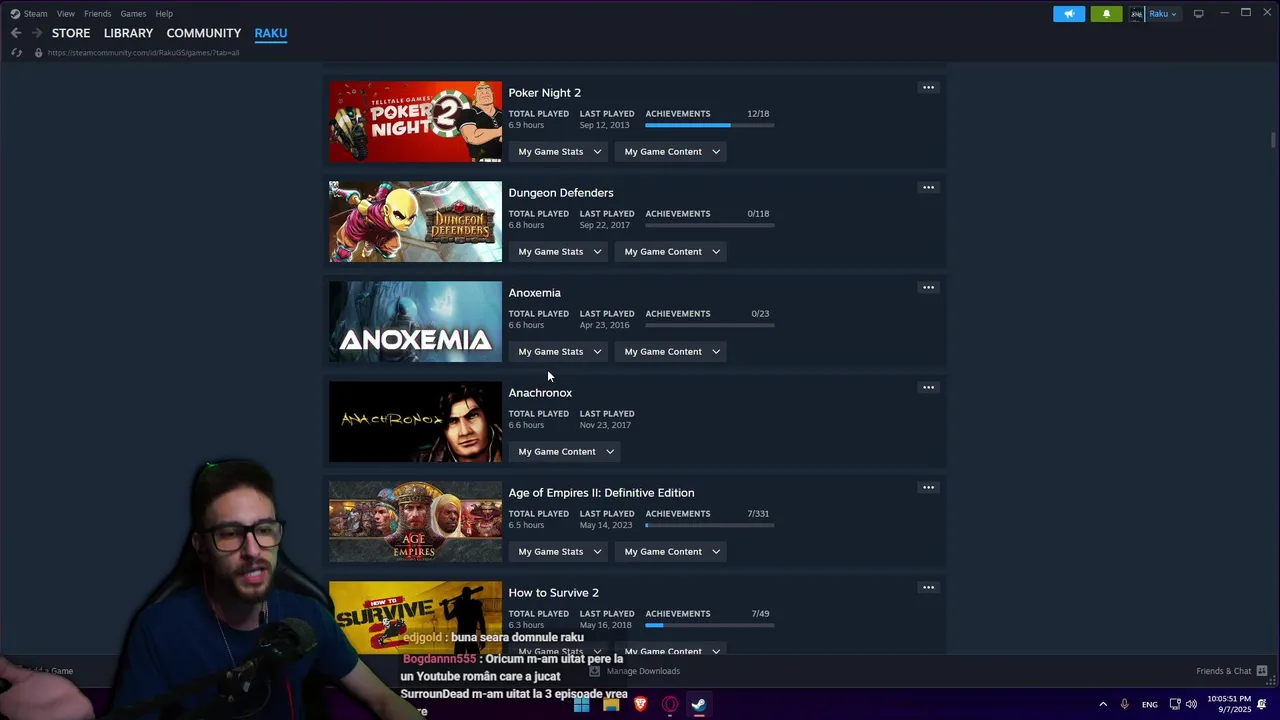Switch to the COMMUNITY tab
1280x720 pixels.
[203, 33]
